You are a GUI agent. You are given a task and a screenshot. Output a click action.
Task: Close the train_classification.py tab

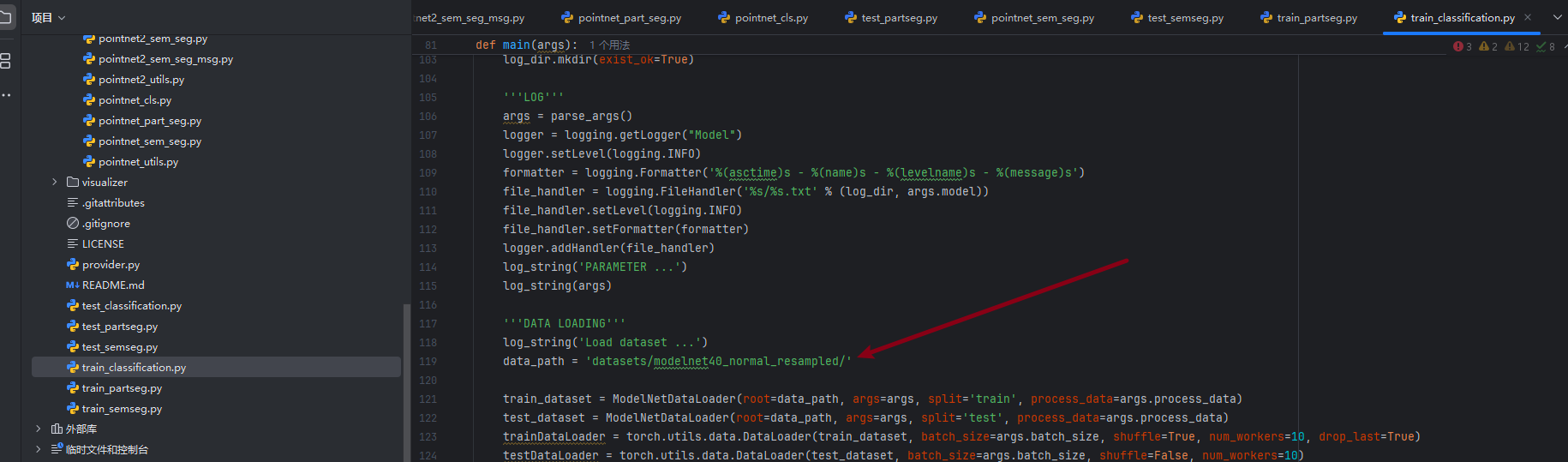point(1528,17)
